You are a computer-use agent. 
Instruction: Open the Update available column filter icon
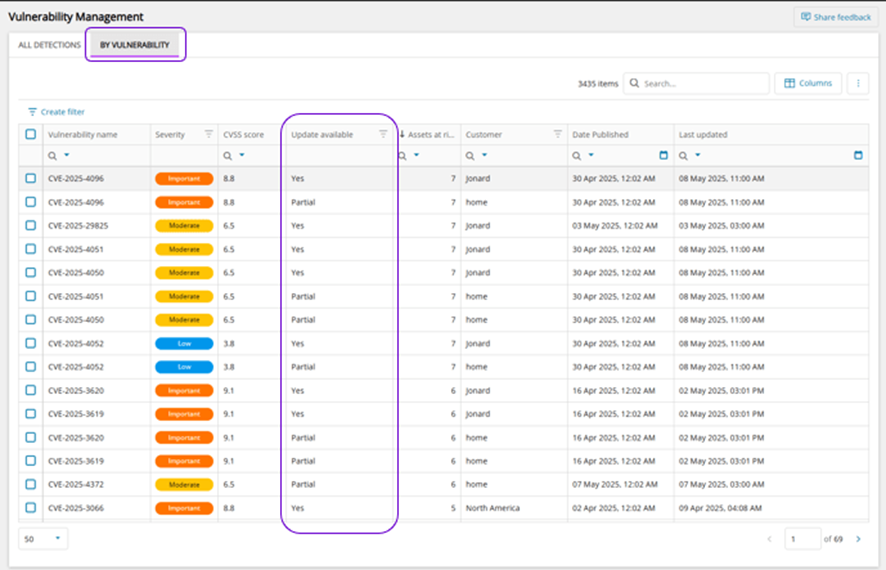tap(383, 134)
